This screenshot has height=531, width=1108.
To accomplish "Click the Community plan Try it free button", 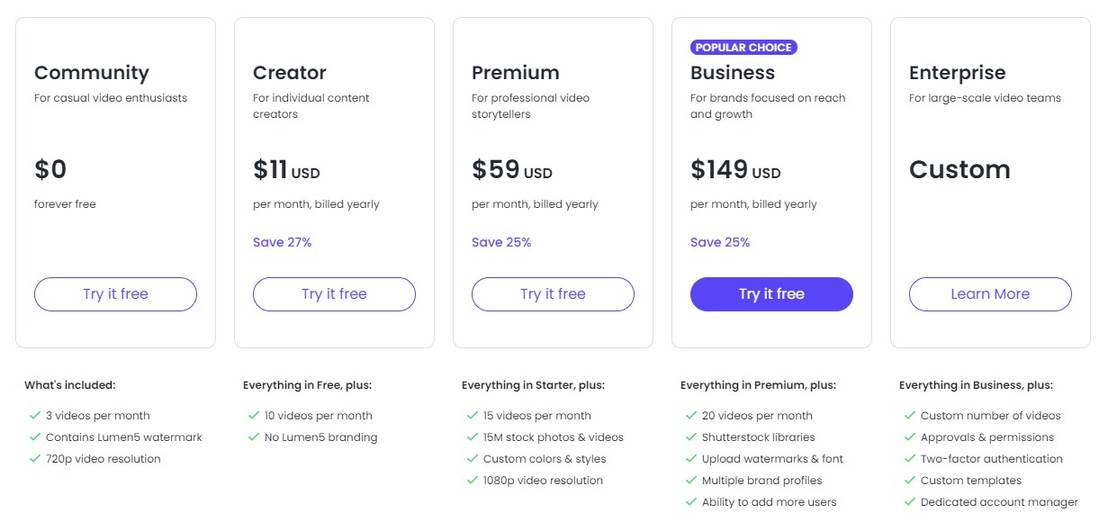I will (115, 294).
